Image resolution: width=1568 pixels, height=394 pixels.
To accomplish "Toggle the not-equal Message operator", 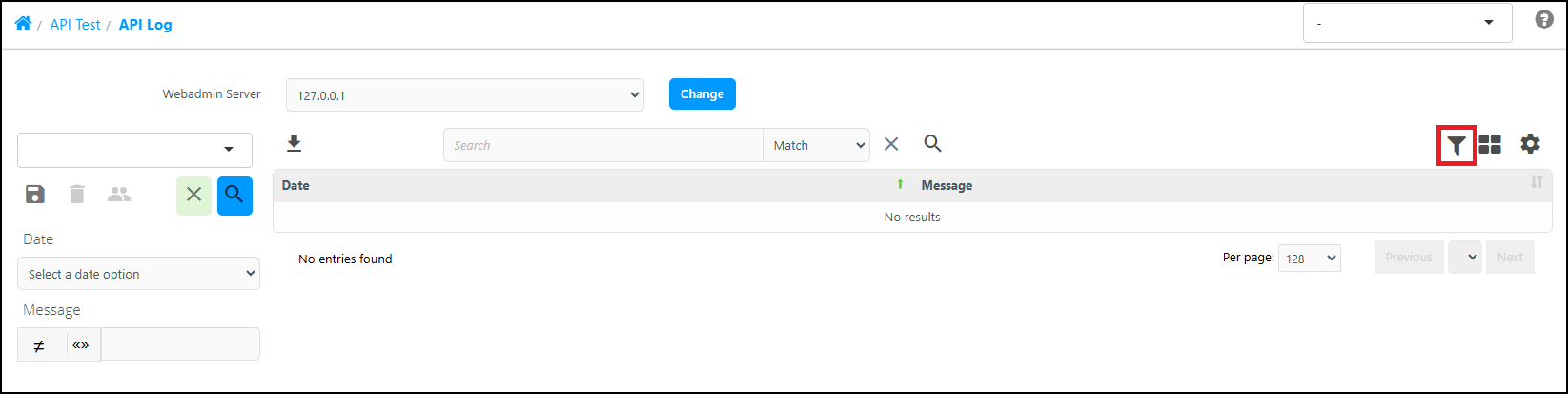I will point(39,345).
